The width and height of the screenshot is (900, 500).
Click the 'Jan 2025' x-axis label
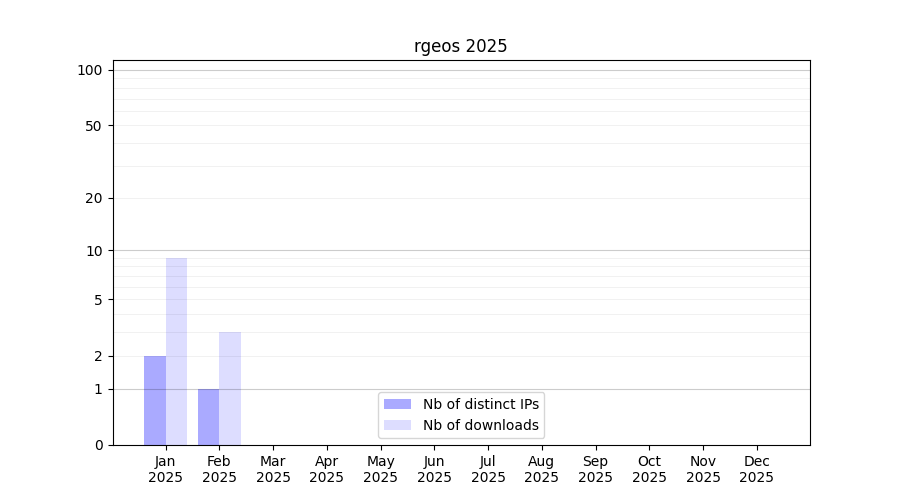[x=165, y=469]
